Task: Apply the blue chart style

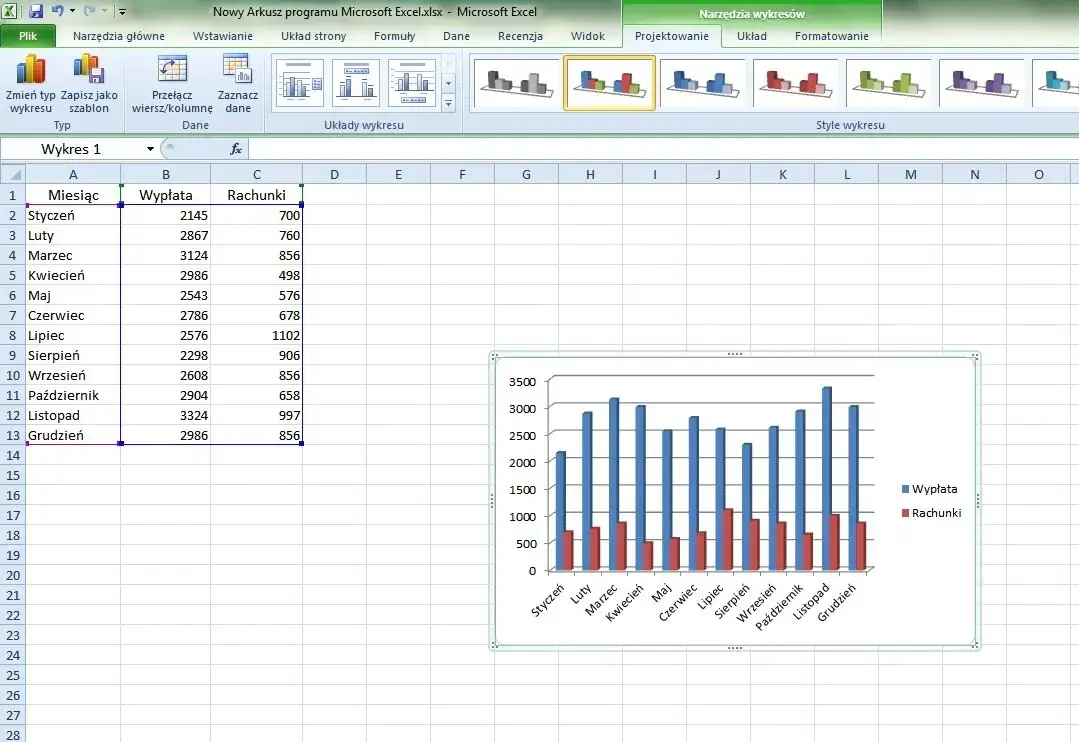Action: pos(702,84)
